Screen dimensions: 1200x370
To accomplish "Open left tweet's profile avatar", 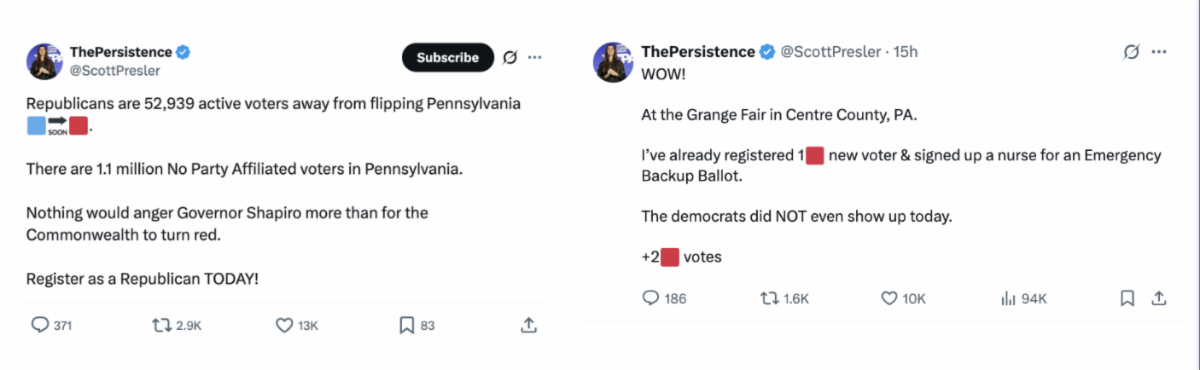I will (45, 62).
